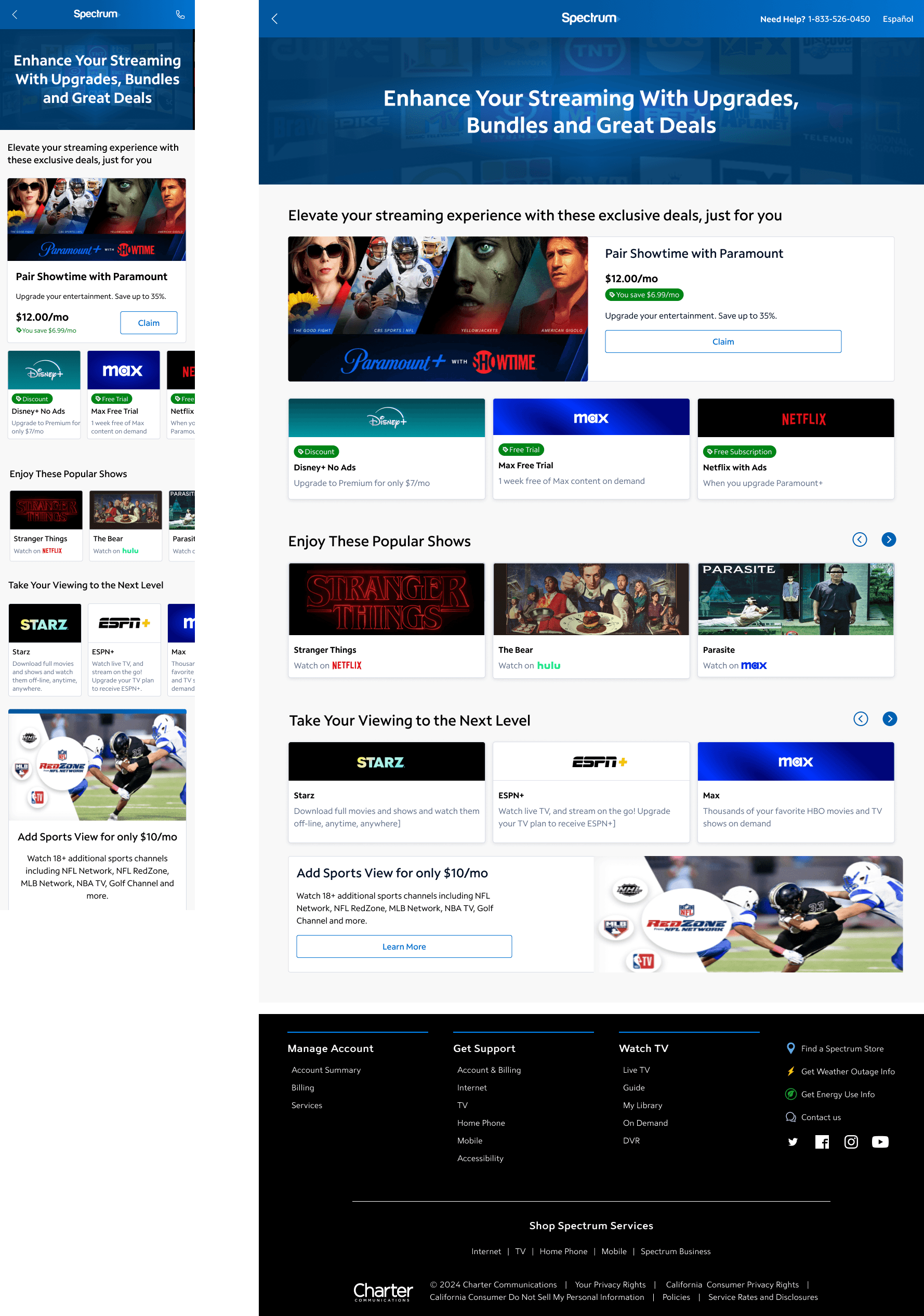Select the desktop Netflix with Ads offer card

tap(796, 449)
